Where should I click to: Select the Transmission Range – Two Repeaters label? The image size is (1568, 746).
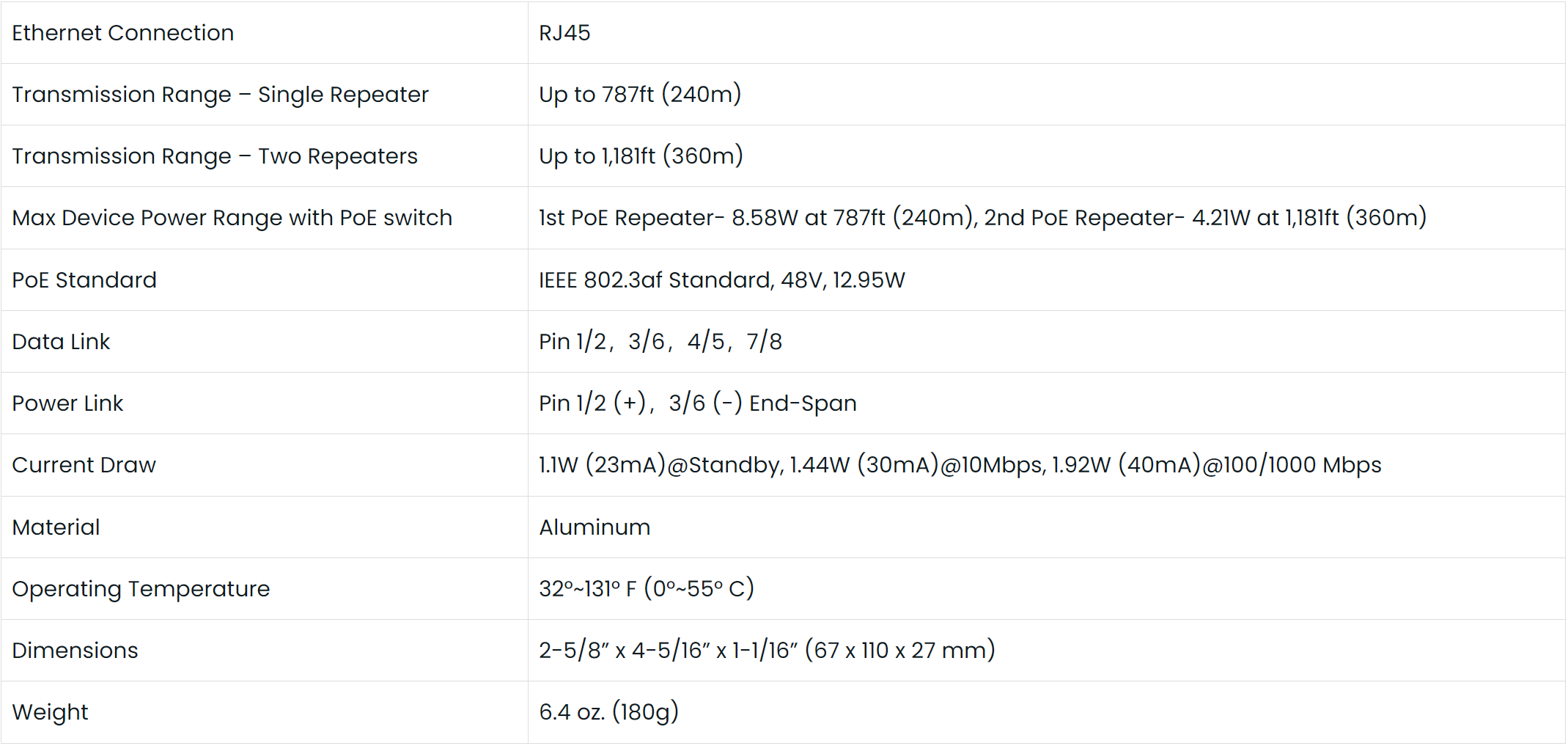coord(215,156)
